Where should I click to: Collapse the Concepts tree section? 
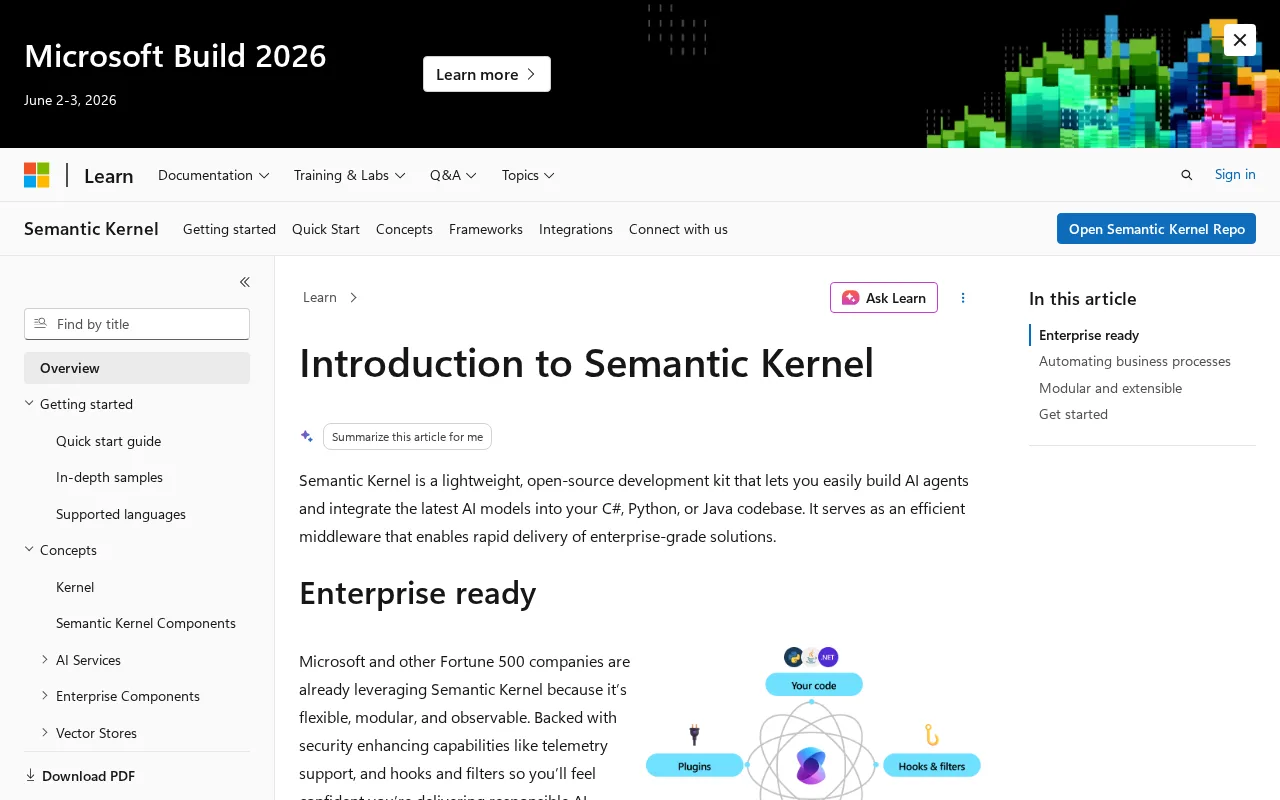tap(29, 550)
